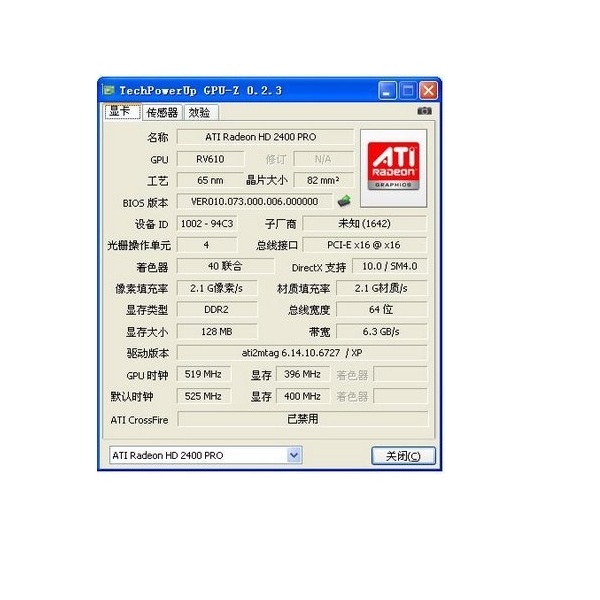Viewport: 600px width, 600px height.
Task: Click the bus width 64 位 field
Action: coord(382,310)
